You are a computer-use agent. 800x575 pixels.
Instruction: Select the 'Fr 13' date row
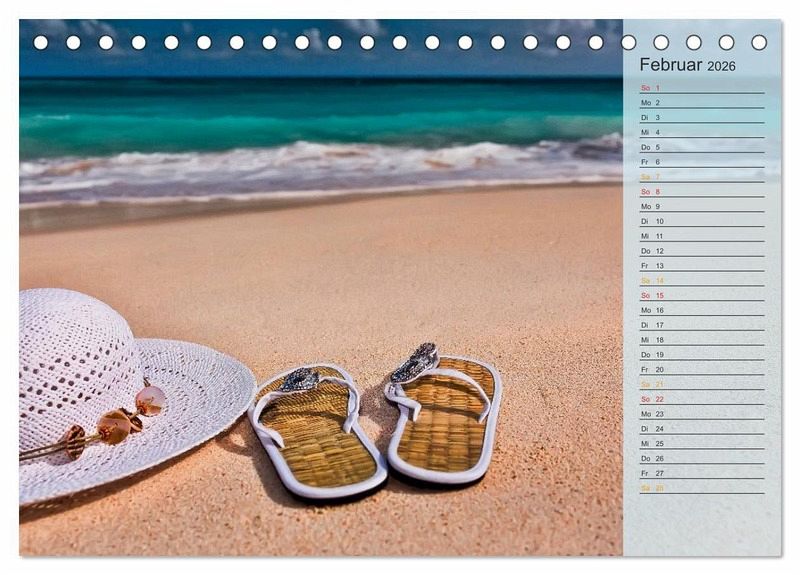coord(702,265)
